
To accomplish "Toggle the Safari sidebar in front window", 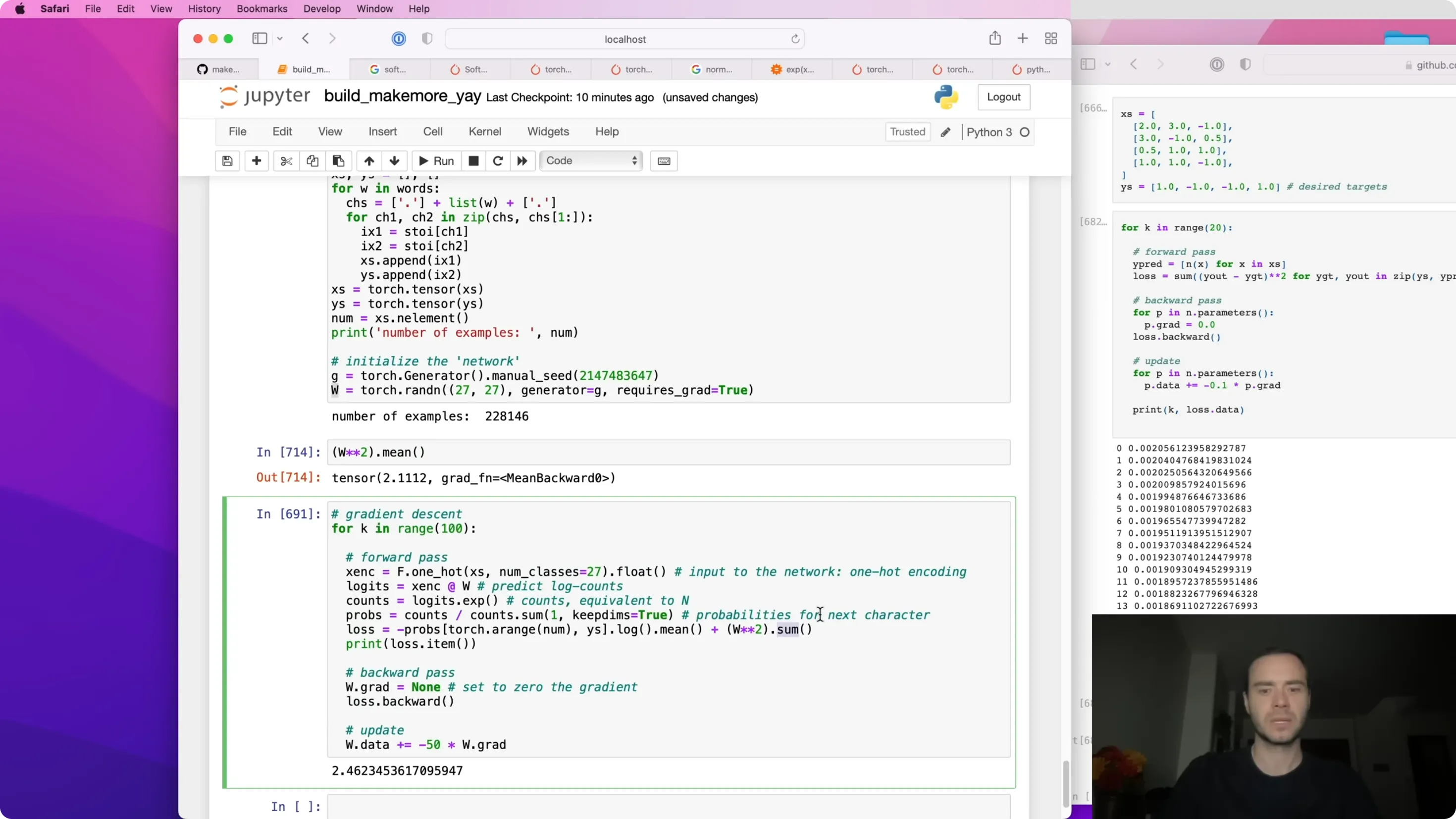I will (260, 39).
